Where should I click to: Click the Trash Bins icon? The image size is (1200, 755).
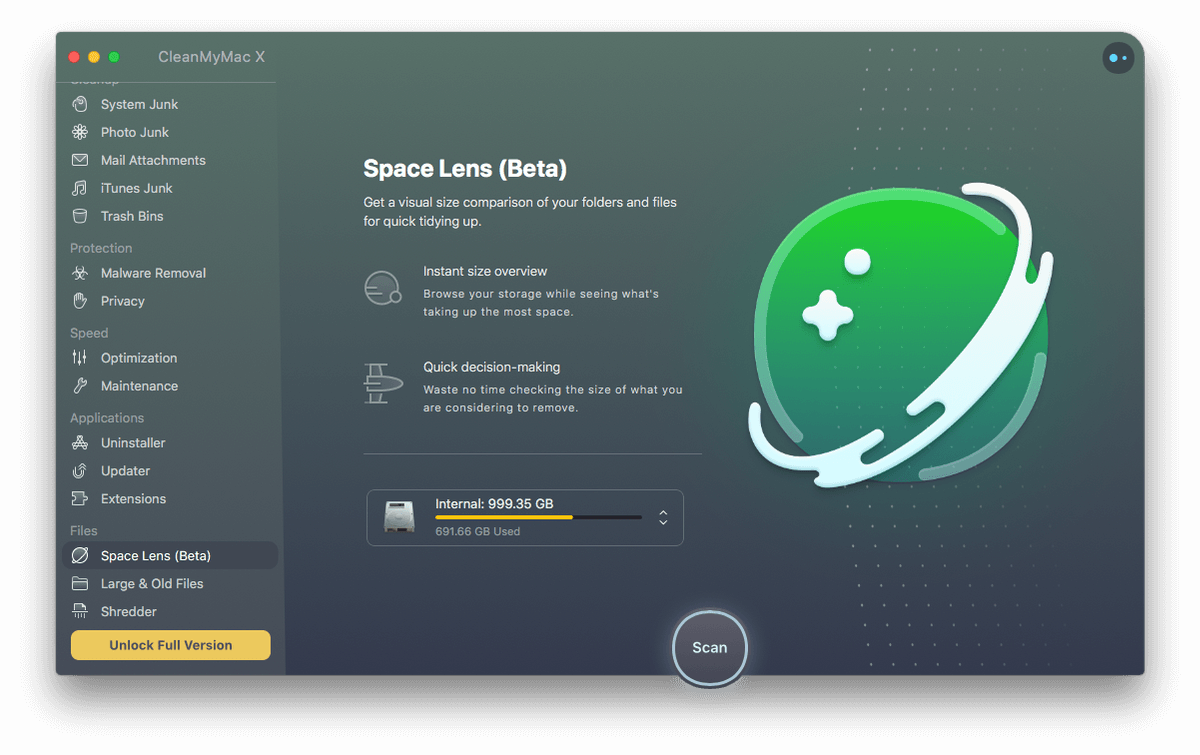(x=80, y=216)
